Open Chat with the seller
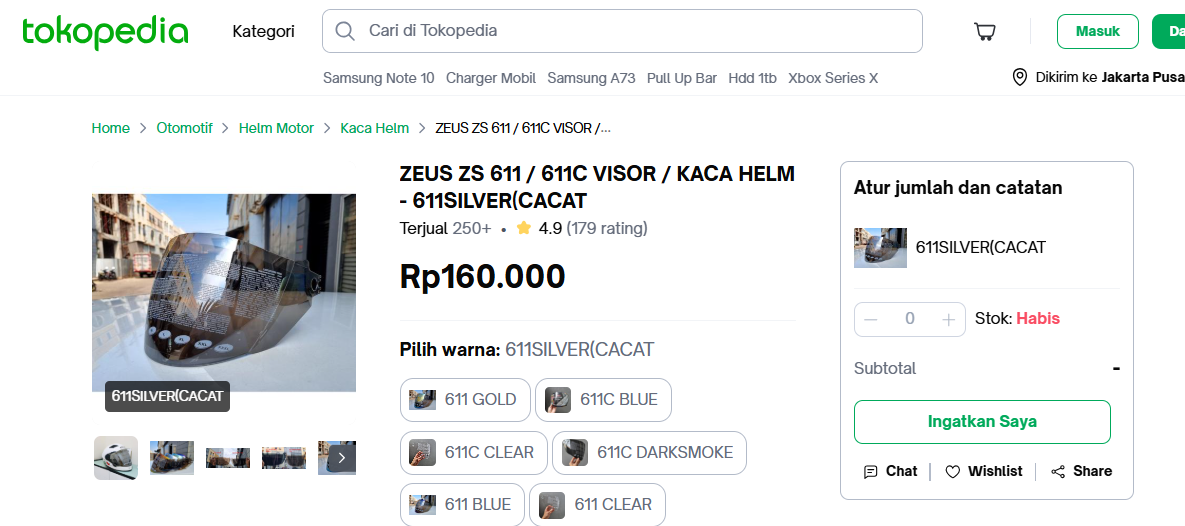Screen dimensions: 1185x526 [x=890, y=471]
